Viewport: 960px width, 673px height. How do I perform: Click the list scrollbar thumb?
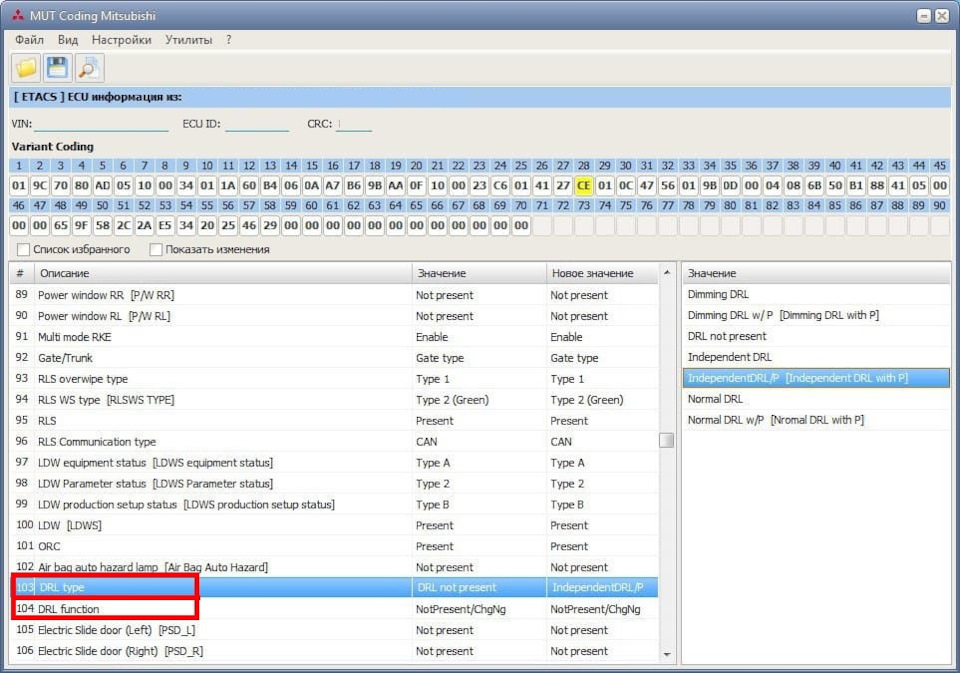coord(667,440)
